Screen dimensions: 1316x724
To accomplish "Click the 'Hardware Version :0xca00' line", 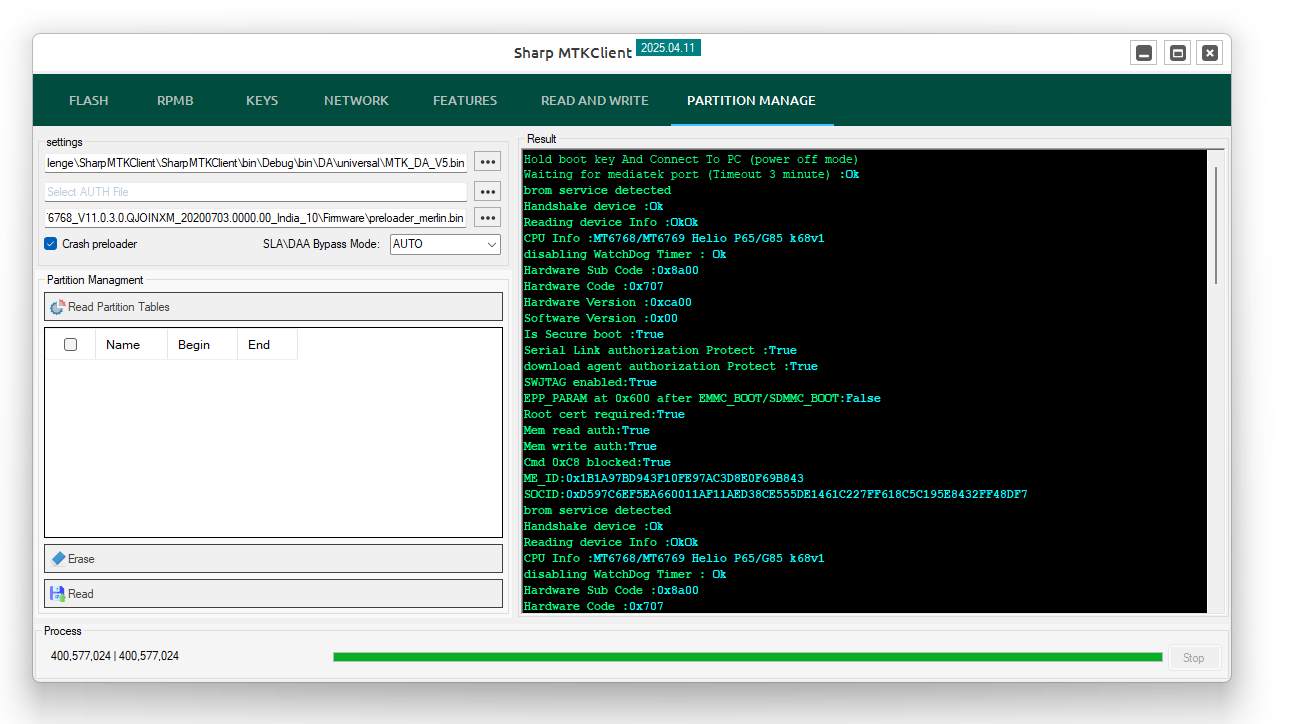I will (608, 302).
